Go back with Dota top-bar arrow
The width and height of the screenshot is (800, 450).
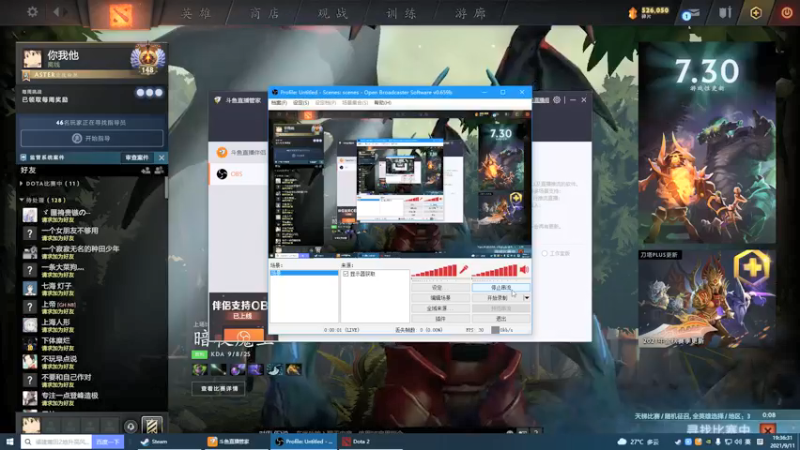pos(56,12)
